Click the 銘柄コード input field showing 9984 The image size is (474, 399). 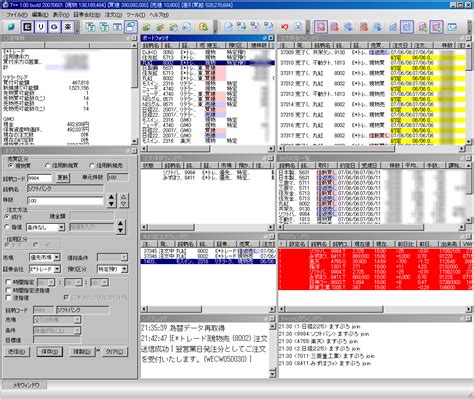(39, 178)
